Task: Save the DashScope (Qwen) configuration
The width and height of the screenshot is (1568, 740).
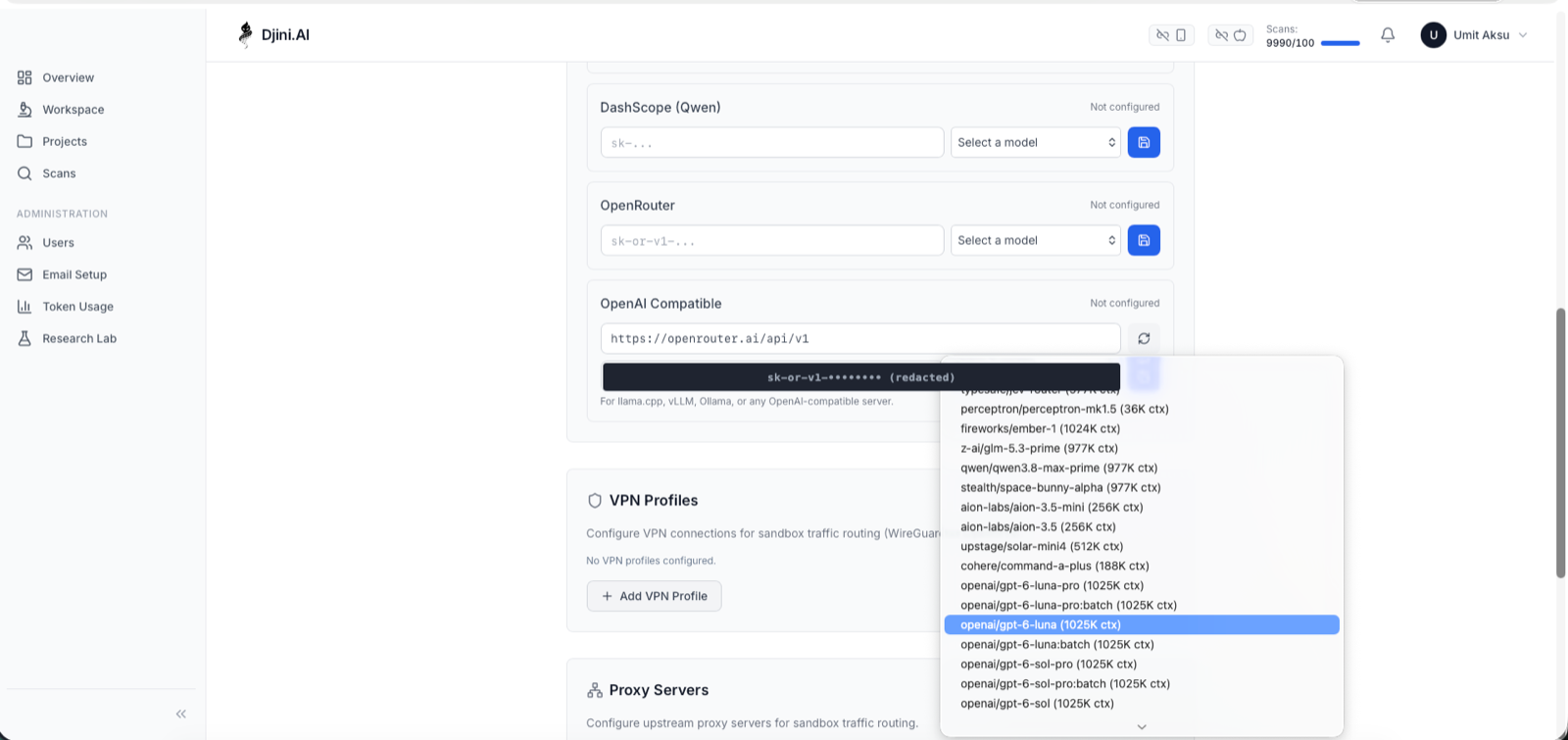Action: click(1144, 142)
